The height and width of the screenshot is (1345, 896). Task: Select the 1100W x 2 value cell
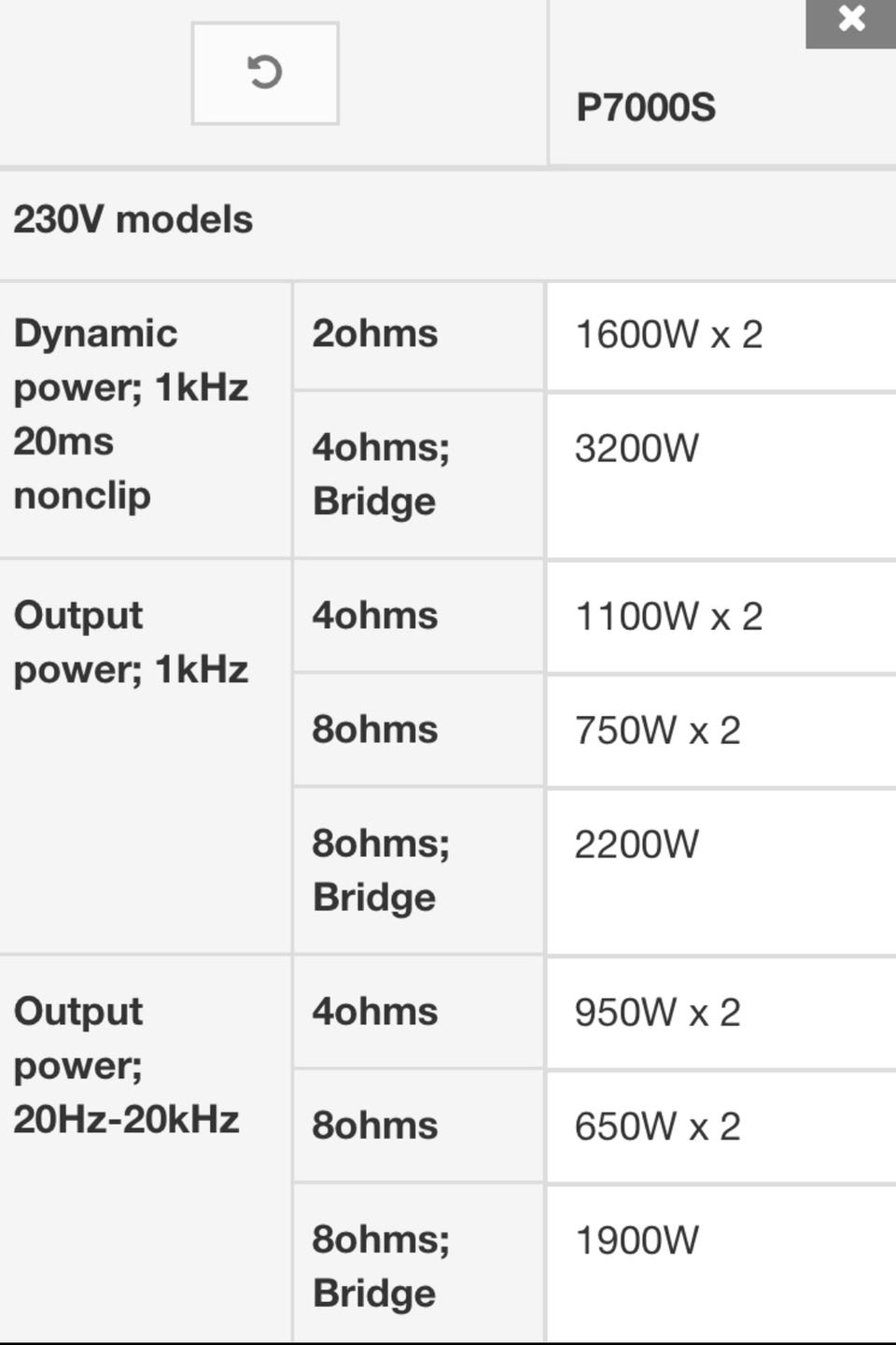tap(721, 617)
